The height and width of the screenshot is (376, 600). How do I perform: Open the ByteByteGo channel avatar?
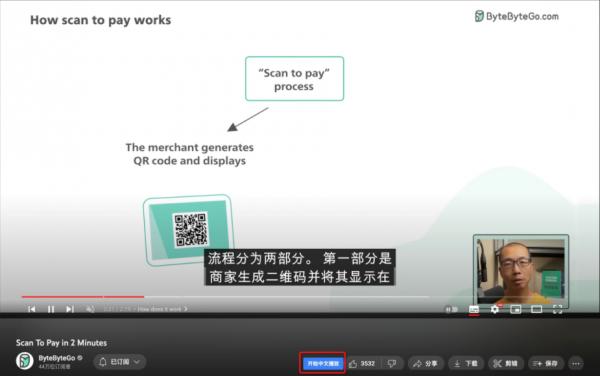[24, 361]
